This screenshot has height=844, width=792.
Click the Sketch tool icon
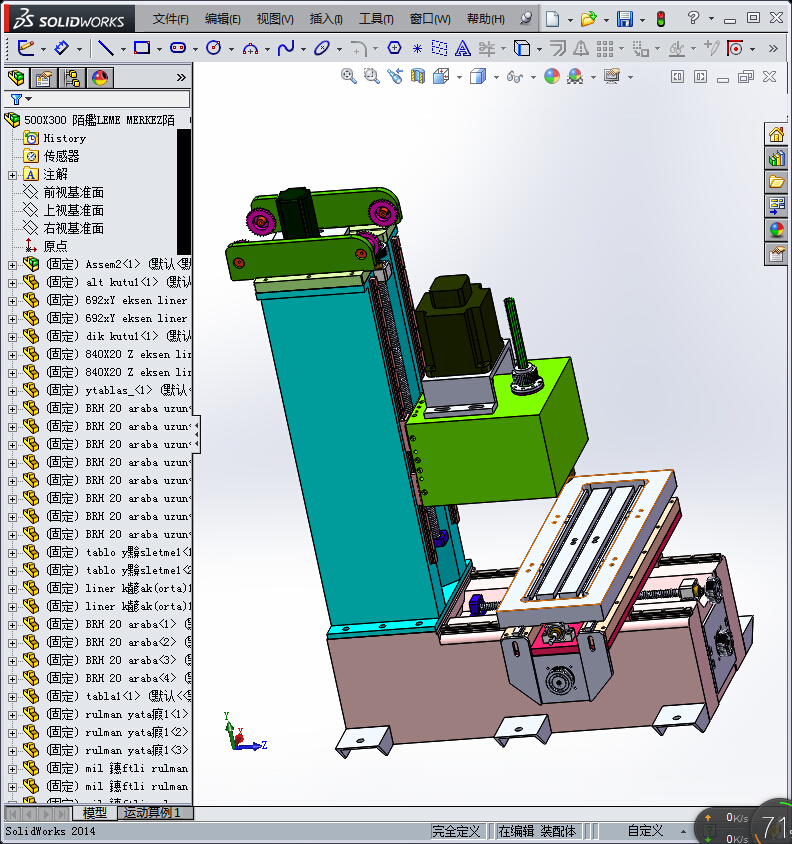(x=26, y=48)
